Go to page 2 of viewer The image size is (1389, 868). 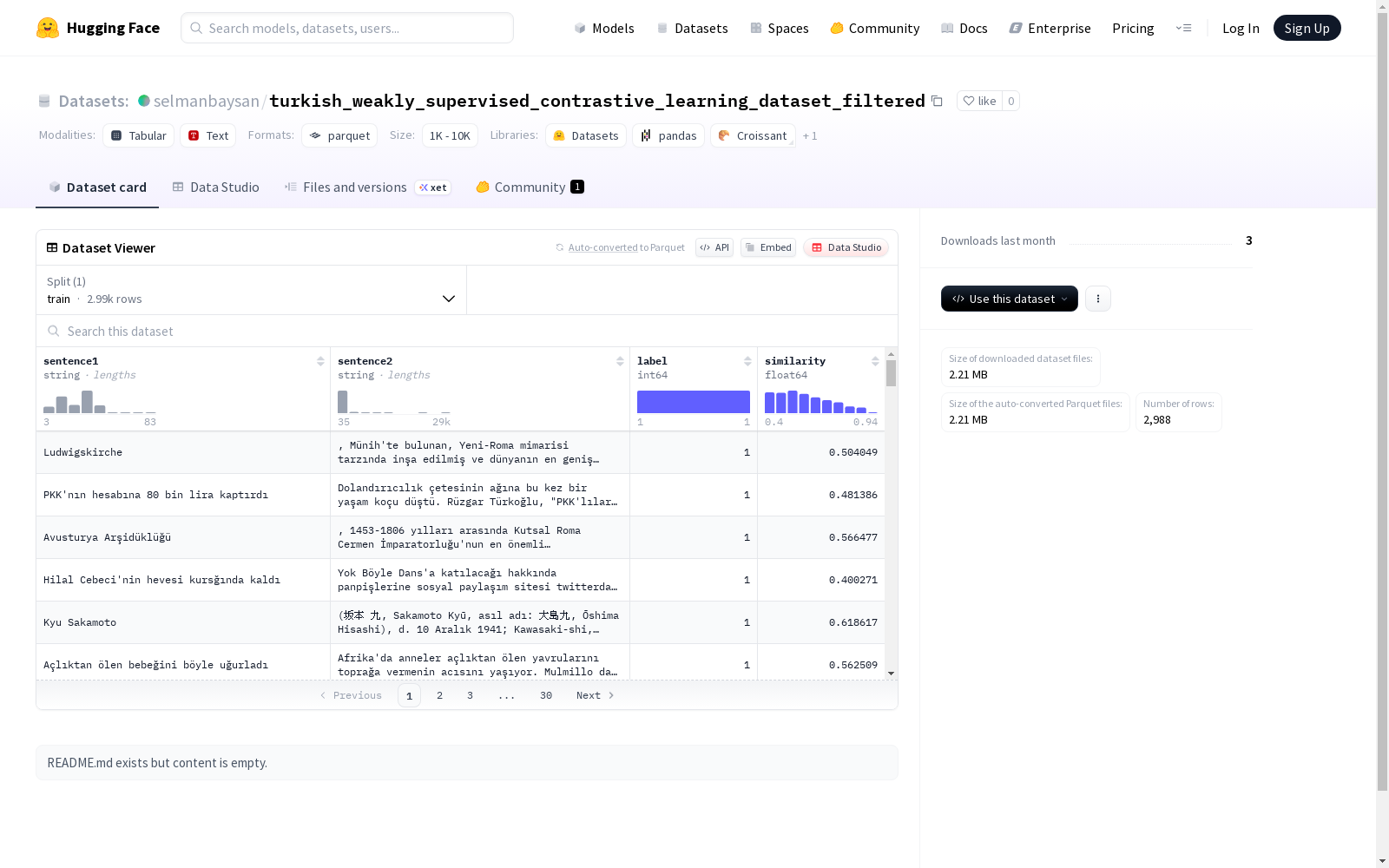440,695
